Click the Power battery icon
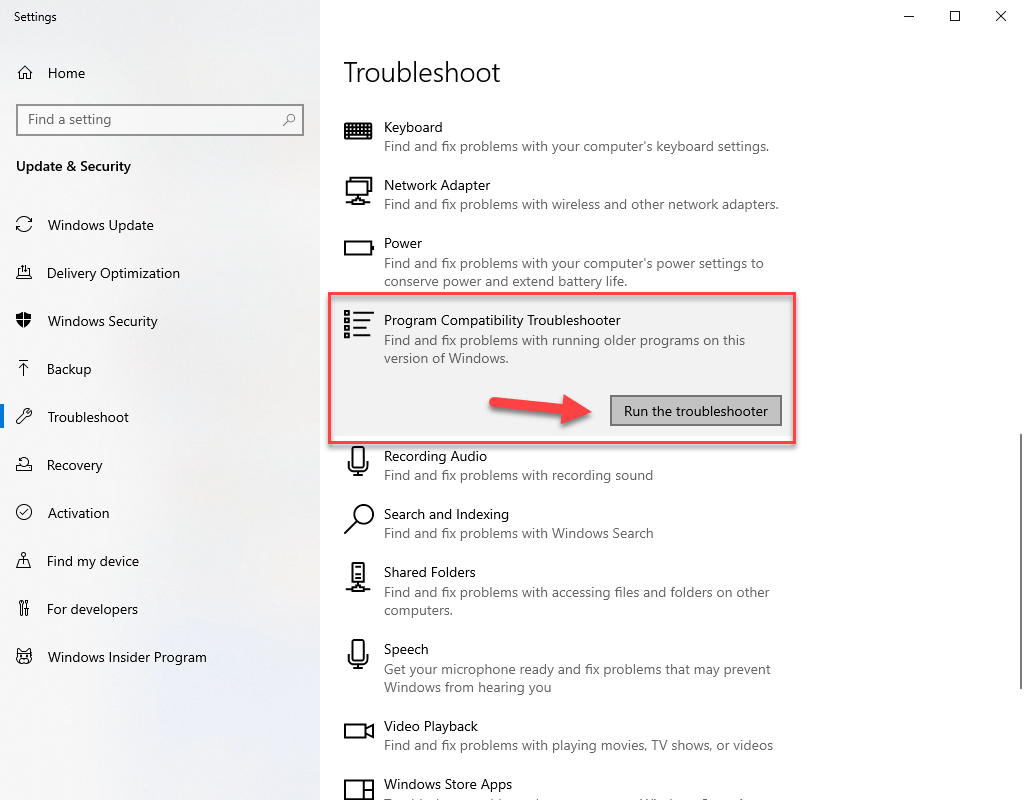The image size is (1024, 800). [x=359, y=248]
